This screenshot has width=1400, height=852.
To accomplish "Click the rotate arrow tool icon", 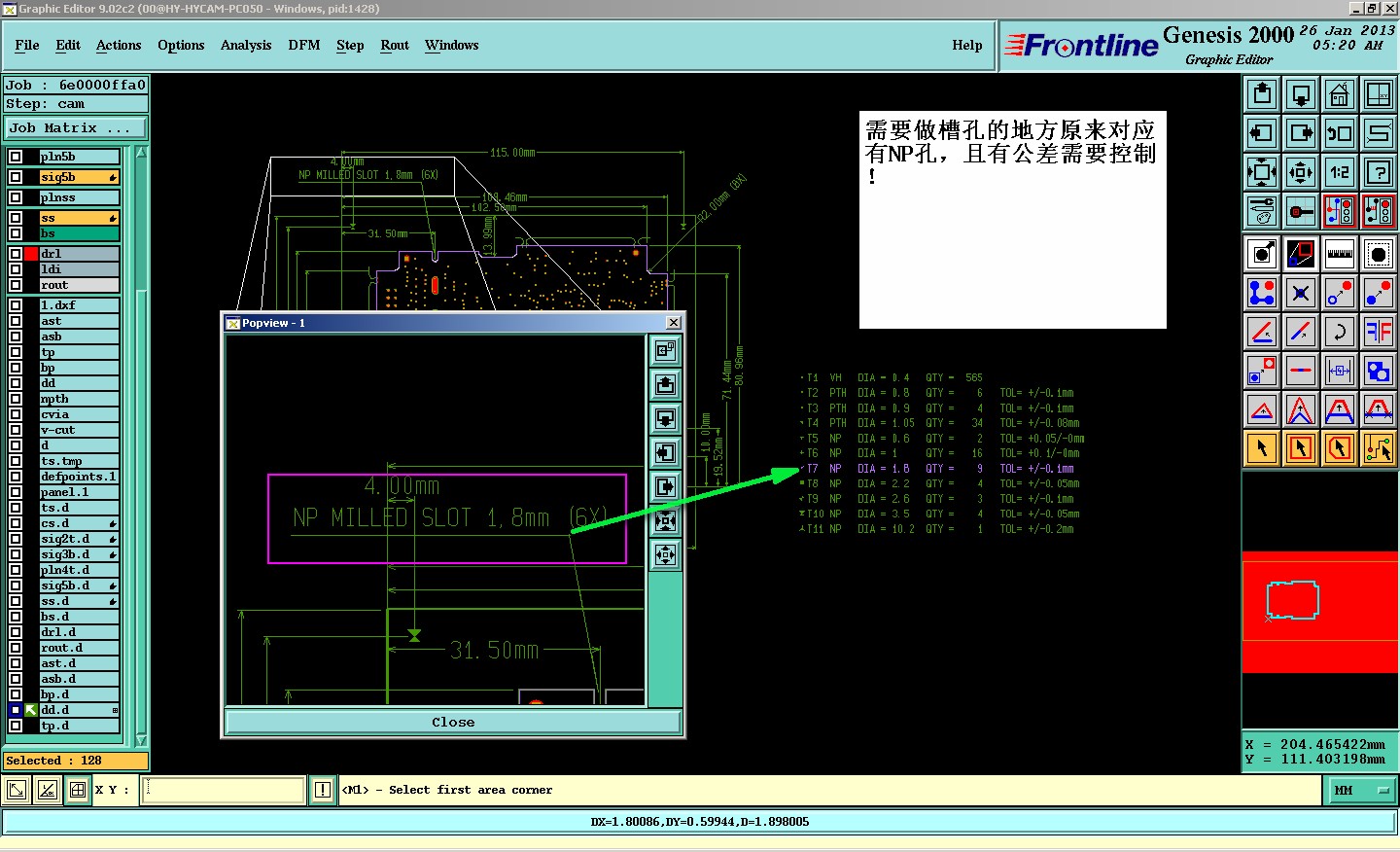I will [x=1339, y=332].
